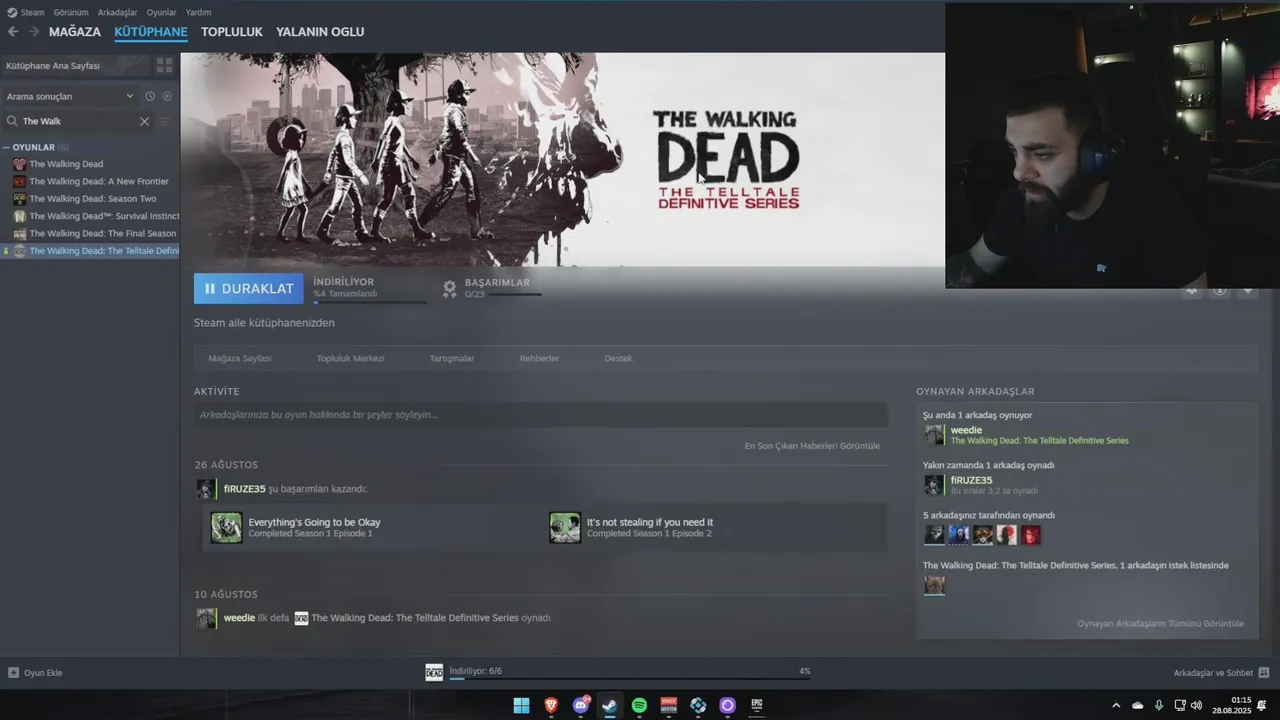1280x720 pixels.
Task: Open the Görünüm menu
Action: tap(70, 12)
